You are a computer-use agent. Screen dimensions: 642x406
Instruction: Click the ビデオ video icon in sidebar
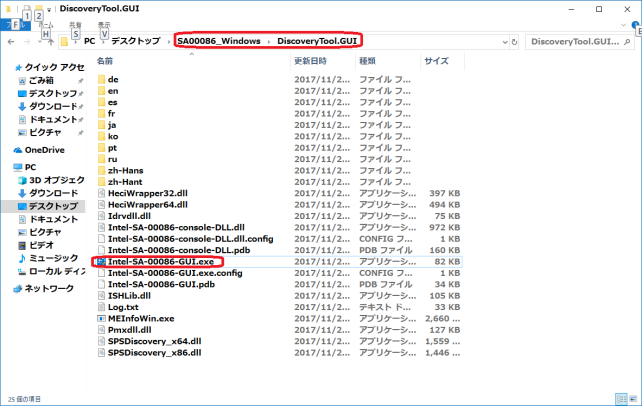[22, 245]
